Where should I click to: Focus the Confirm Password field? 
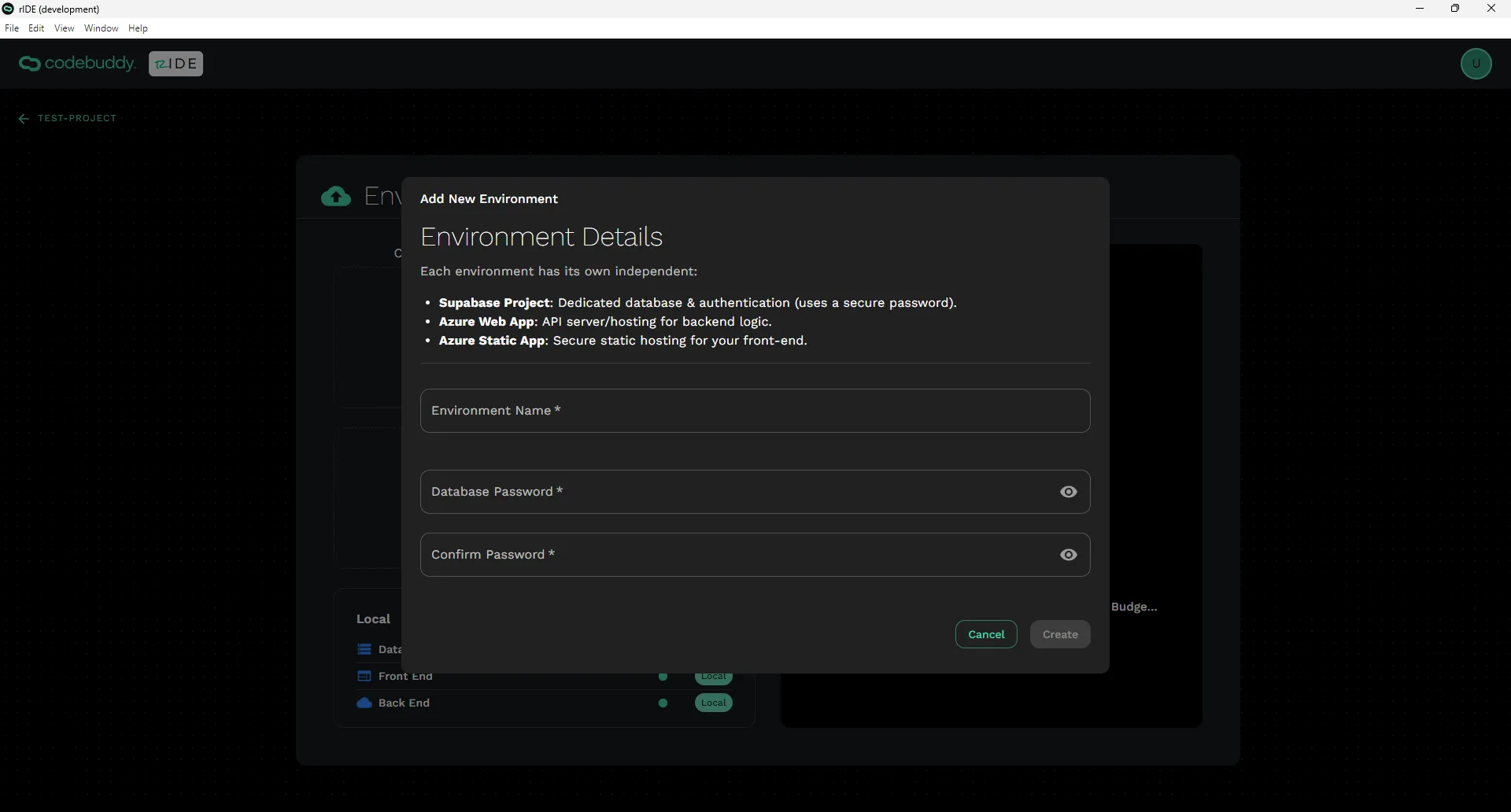(x=755, y=555)
